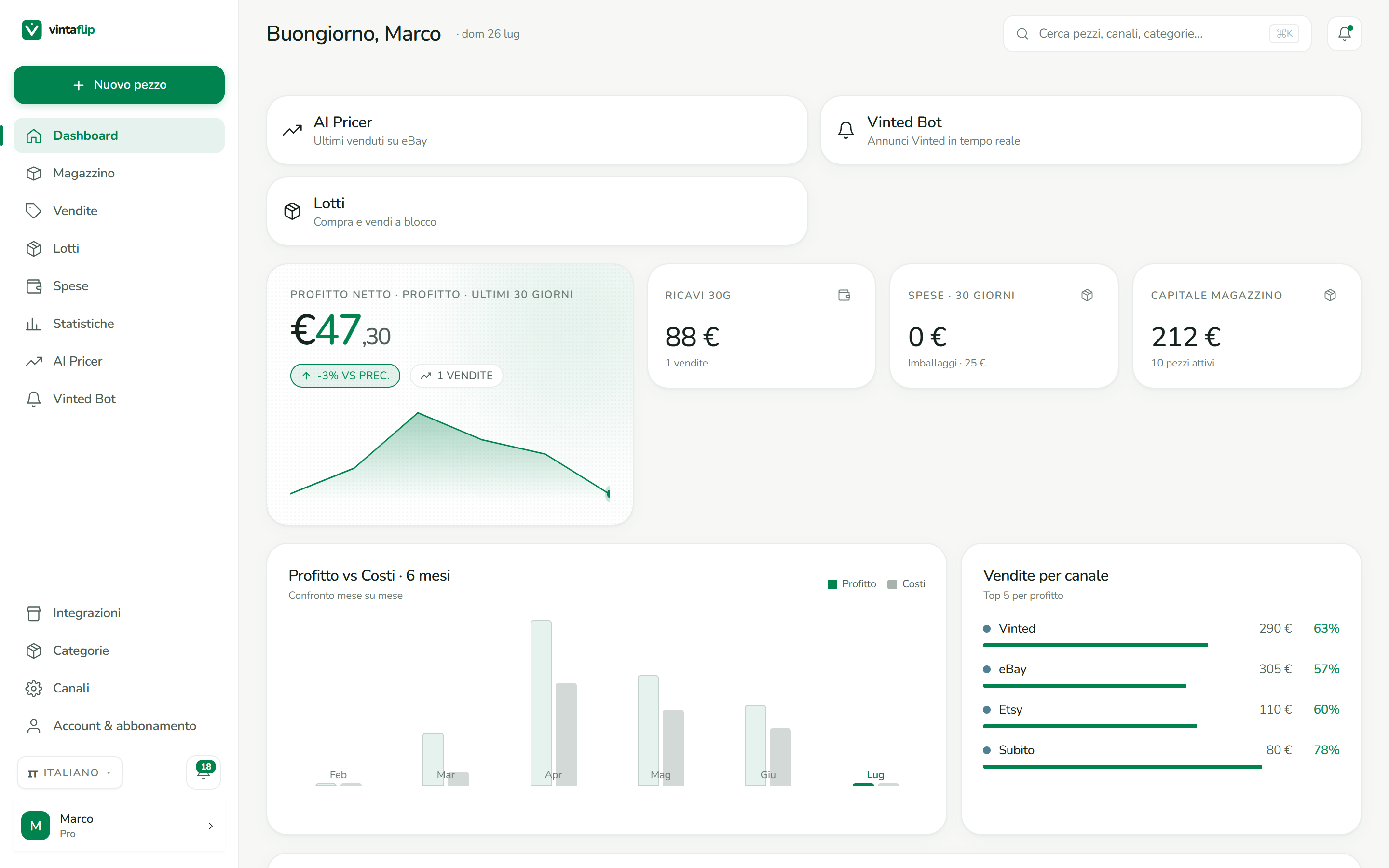Viewport: 1389px width, 868px height.
Task: Open the Lotti shortcut card
Action: point(537,211)
